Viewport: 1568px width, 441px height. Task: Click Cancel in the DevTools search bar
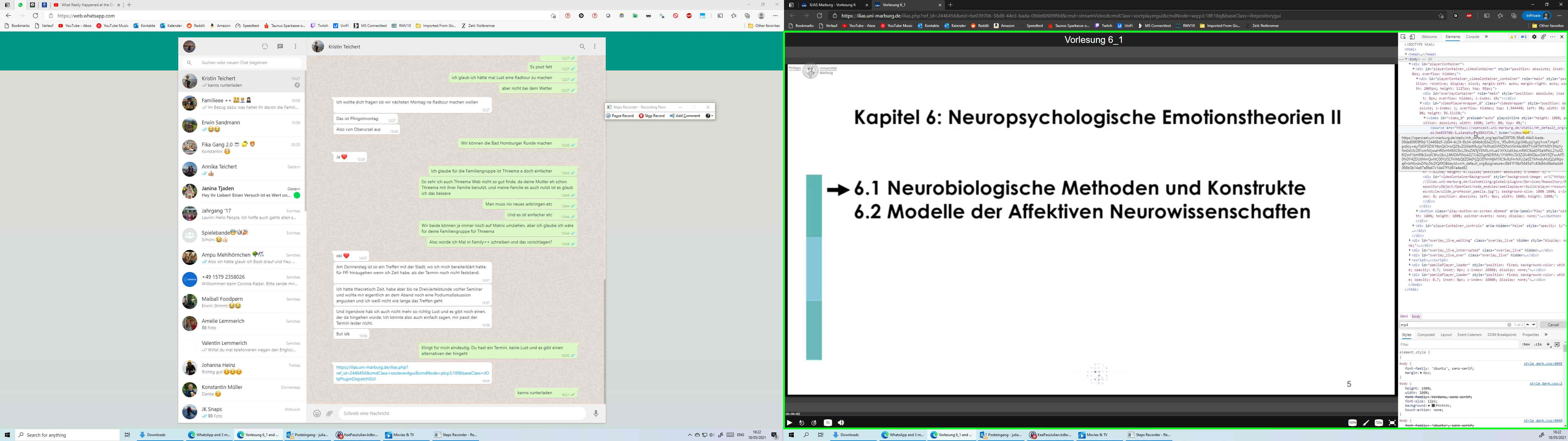tap(1553, 325)
